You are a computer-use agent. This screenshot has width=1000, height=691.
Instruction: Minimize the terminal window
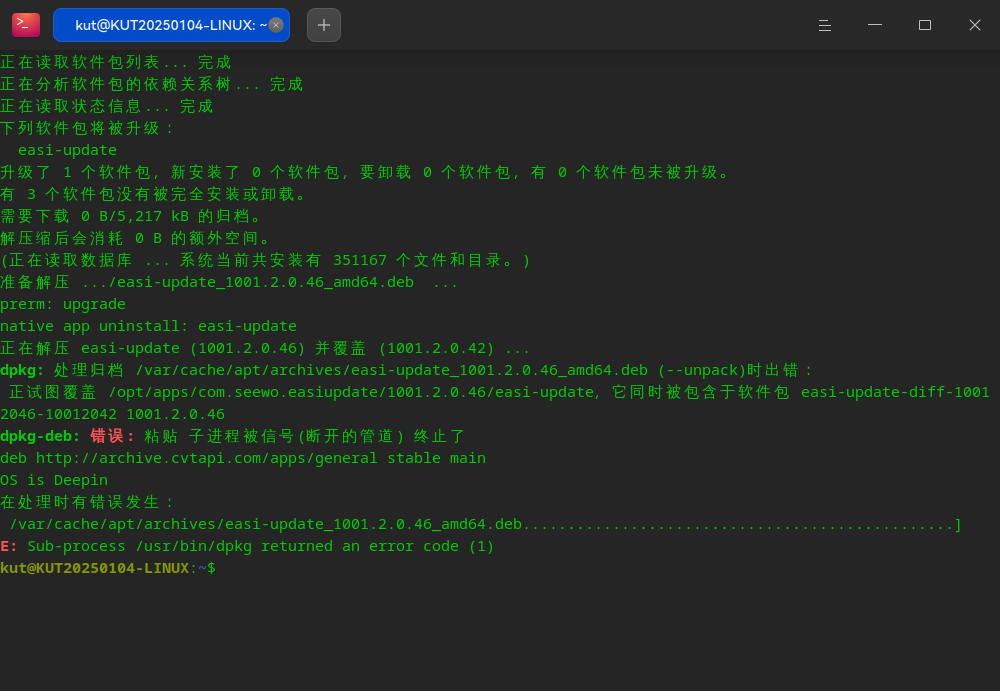[x=875, y=25]
